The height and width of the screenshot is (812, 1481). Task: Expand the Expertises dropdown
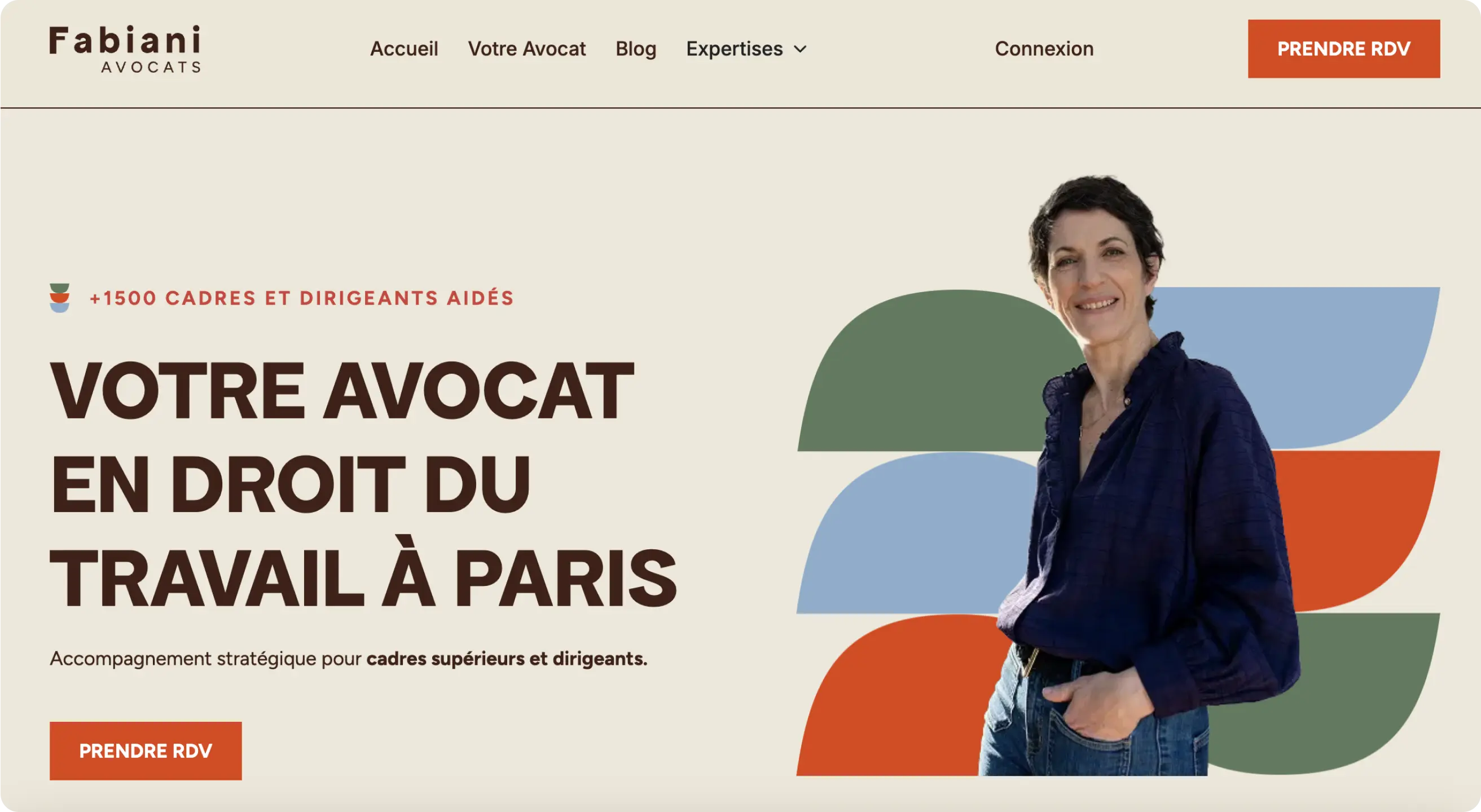[x=746, y=49]
